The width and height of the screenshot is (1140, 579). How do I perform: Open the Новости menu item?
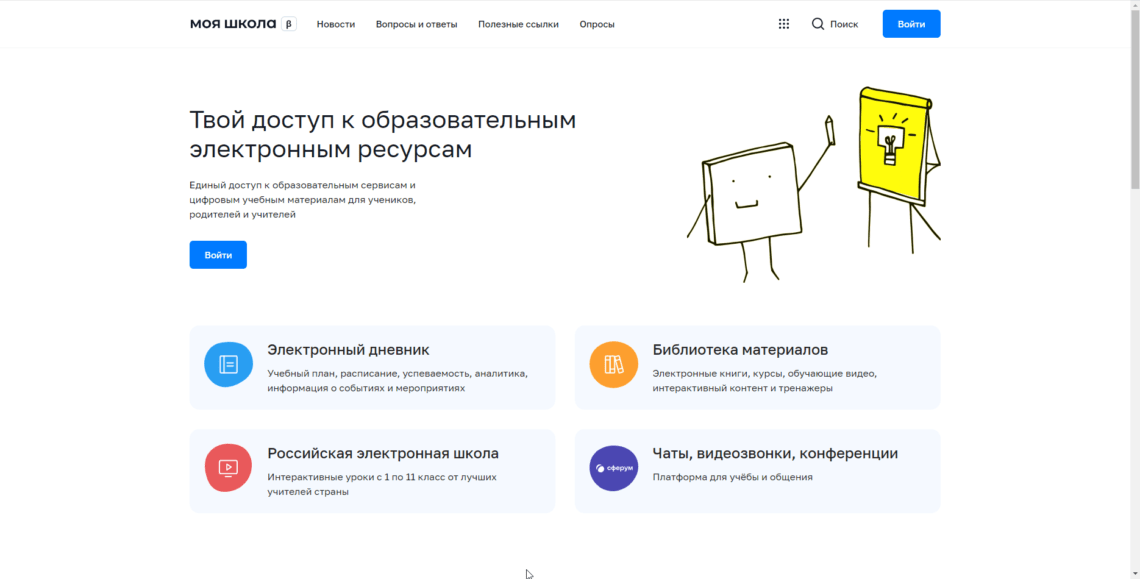[336, 24]
